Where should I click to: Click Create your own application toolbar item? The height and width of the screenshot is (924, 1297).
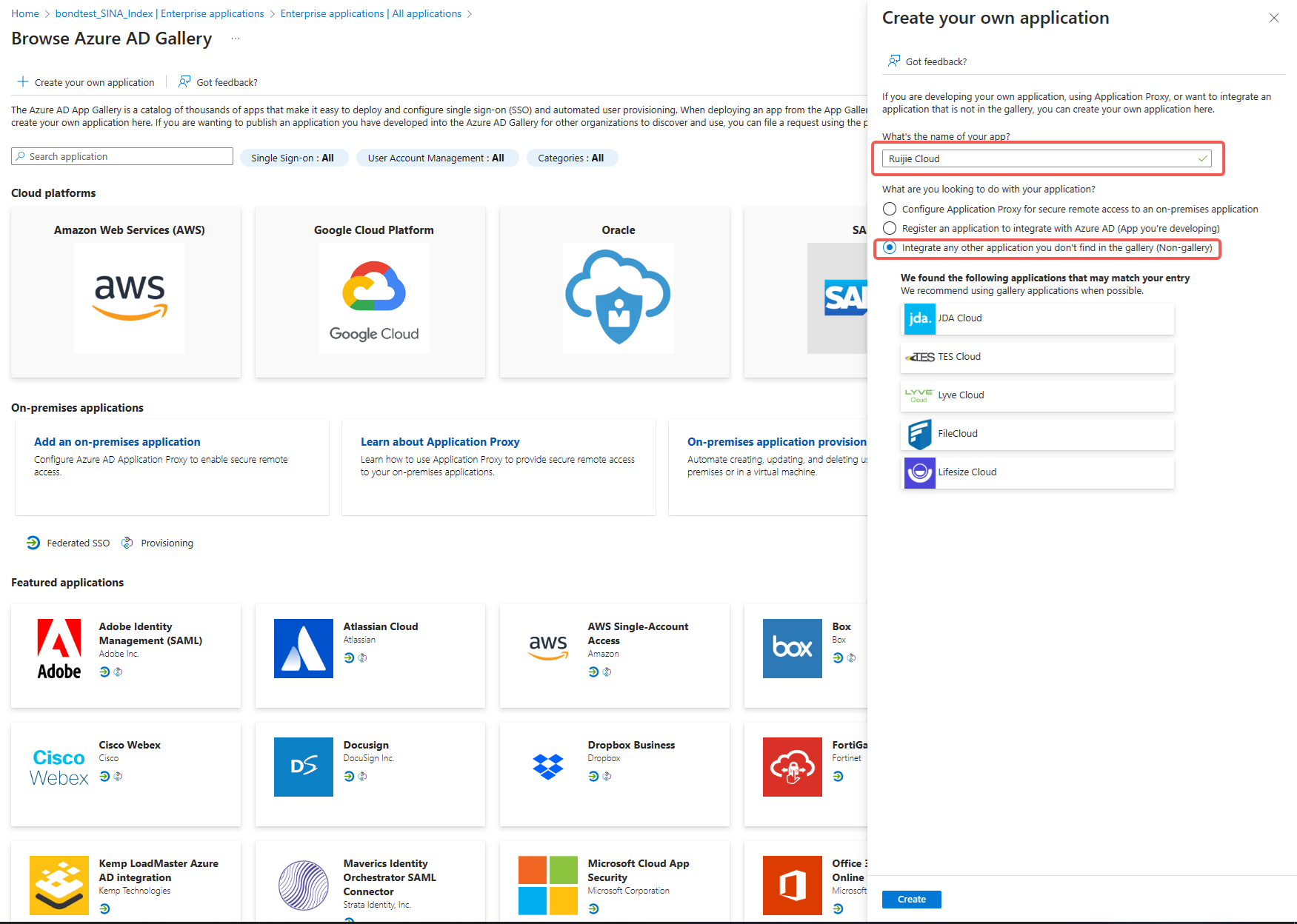pyautogui.click(x=87, y=82)
